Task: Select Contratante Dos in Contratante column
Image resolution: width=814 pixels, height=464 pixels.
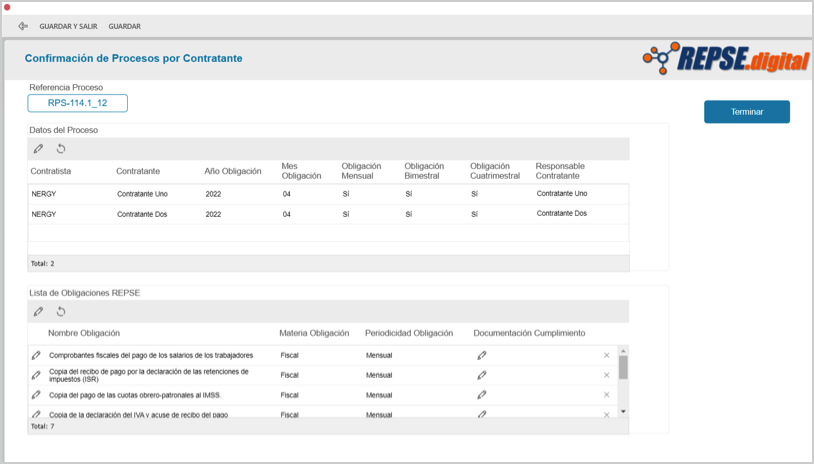Action: pyautogui.click(x=142, y=214)
